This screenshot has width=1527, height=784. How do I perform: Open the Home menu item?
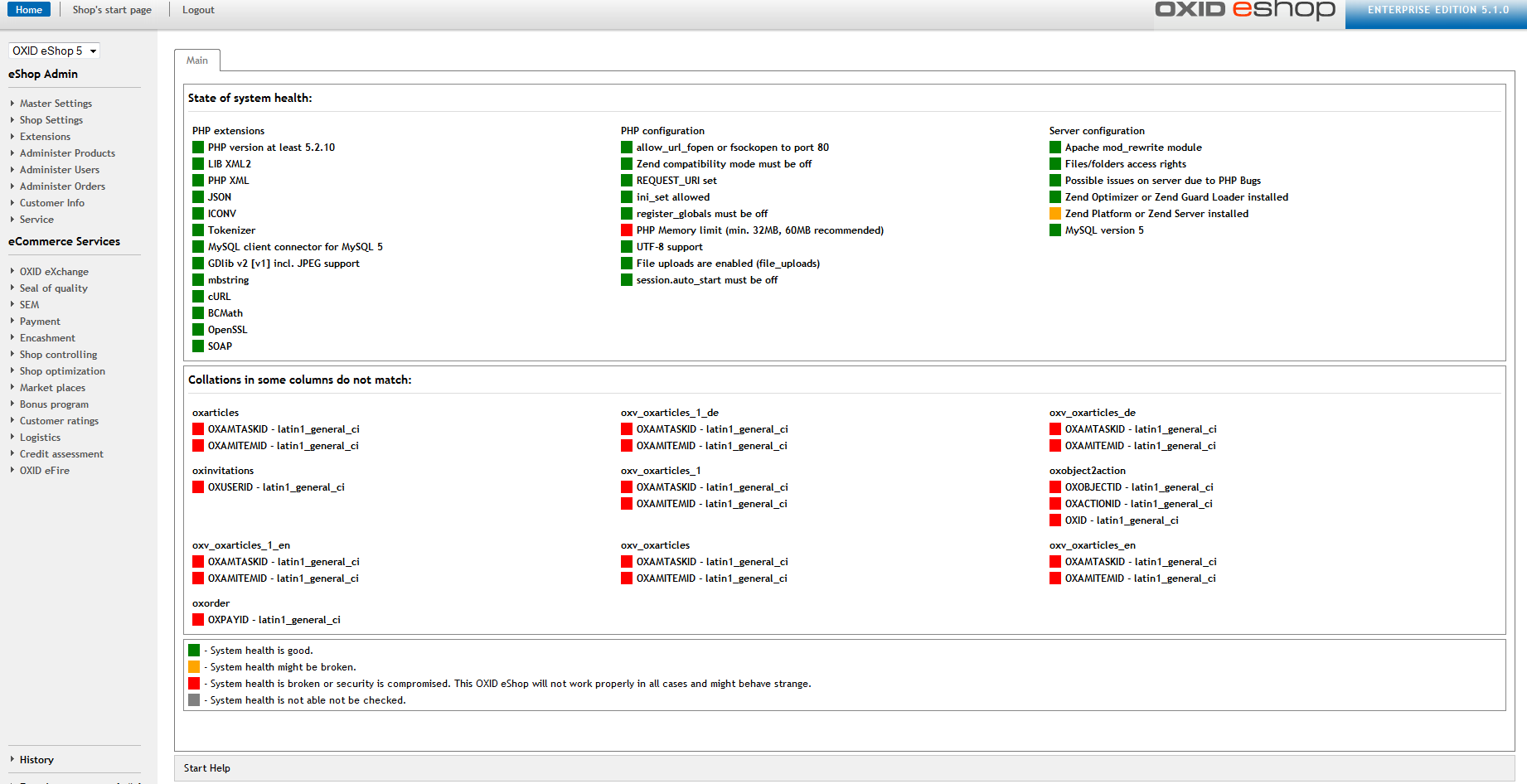[x=29, y=10]
